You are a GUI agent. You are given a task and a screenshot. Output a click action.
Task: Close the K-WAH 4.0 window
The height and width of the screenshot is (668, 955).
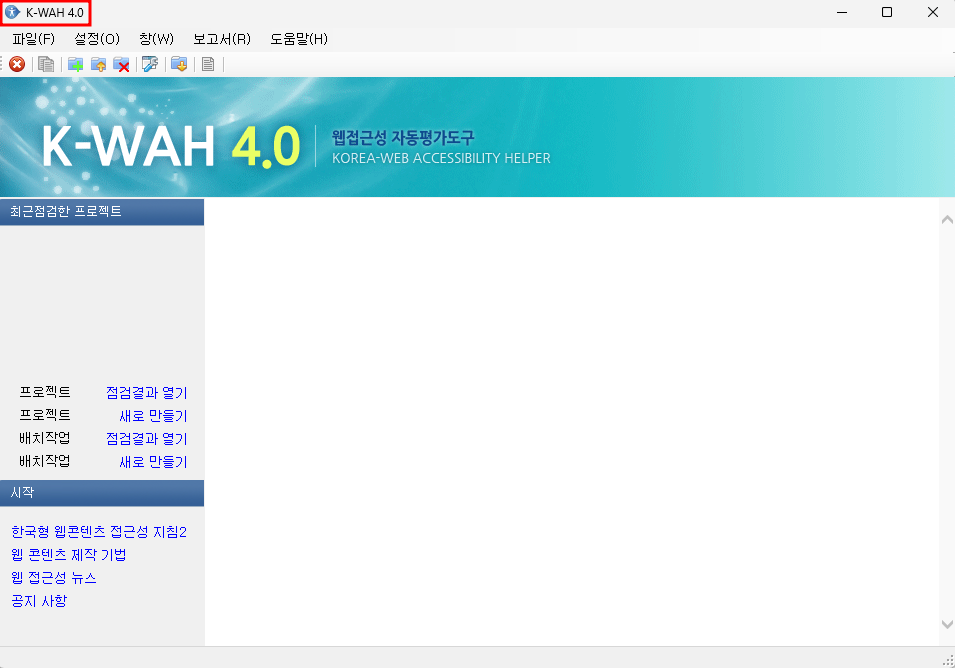click(x=932, y=12)
